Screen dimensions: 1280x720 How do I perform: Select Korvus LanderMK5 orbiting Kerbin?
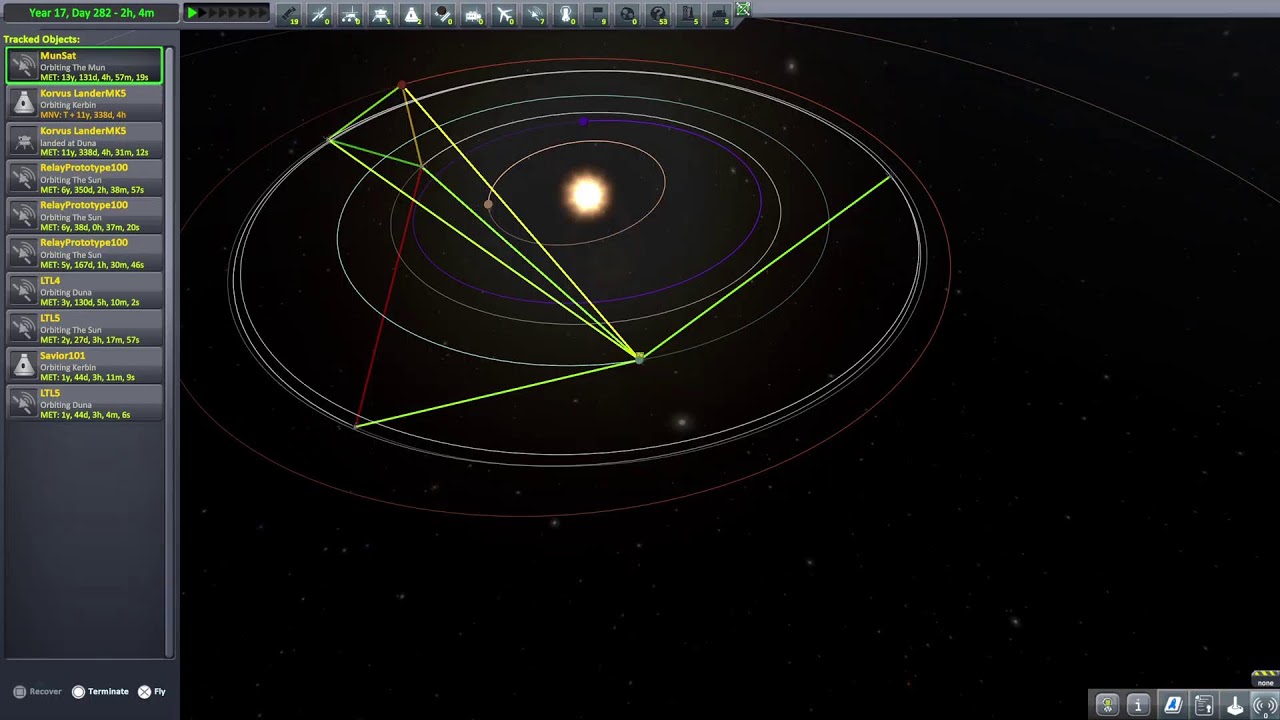[84, 103]
